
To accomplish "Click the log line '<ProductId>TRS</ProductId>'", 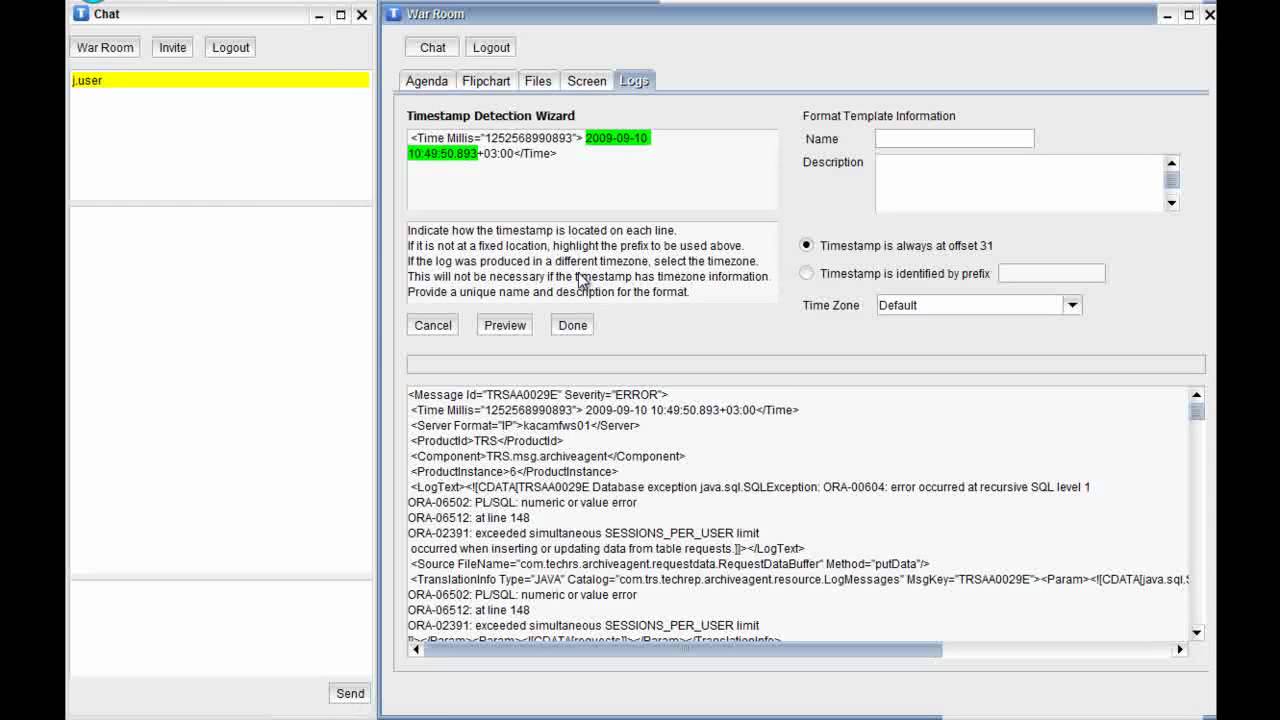I will pyautogui.click(x=487, y=441).
